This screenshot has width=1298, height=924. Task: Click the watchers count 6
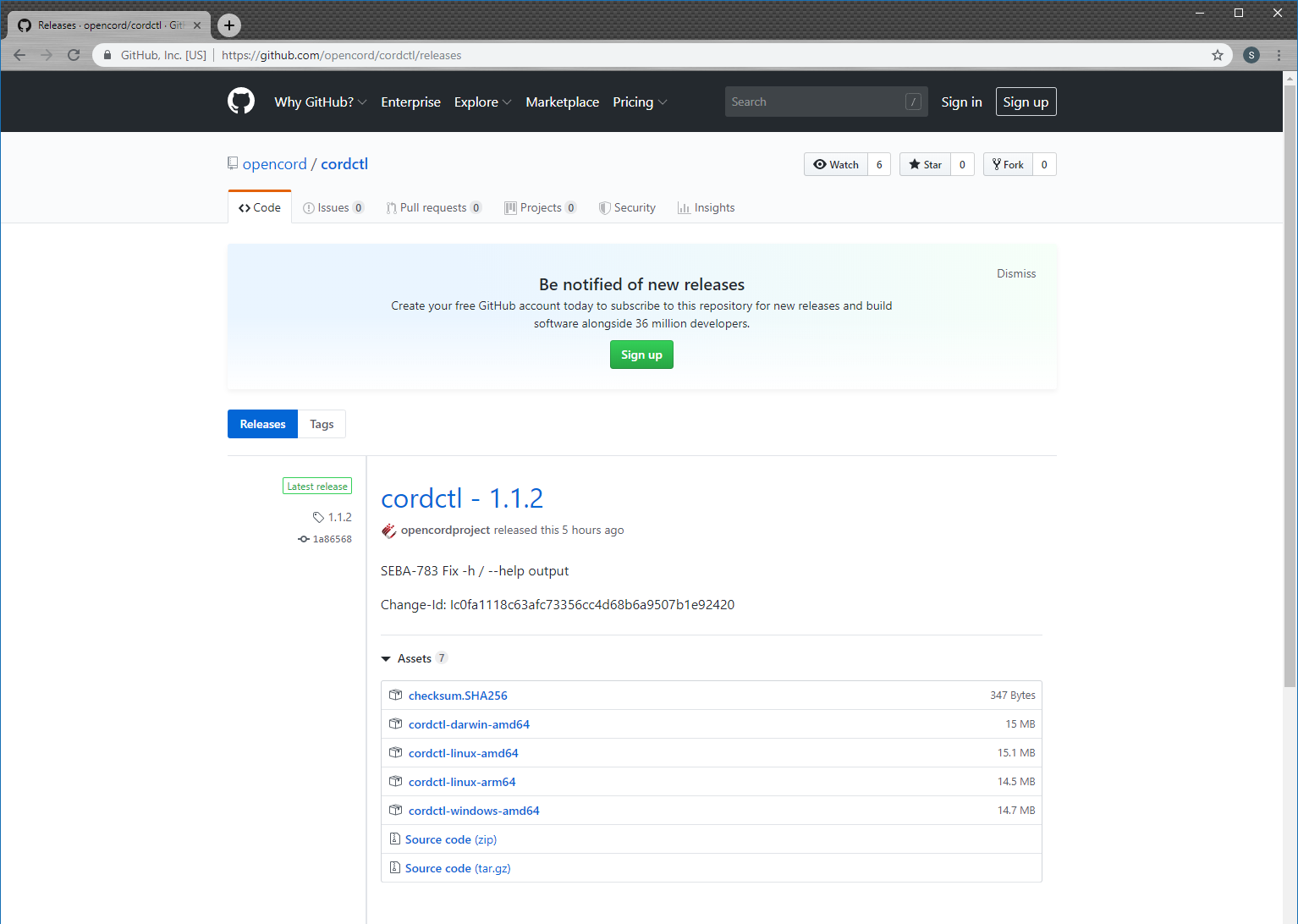[x=879, y=164]
